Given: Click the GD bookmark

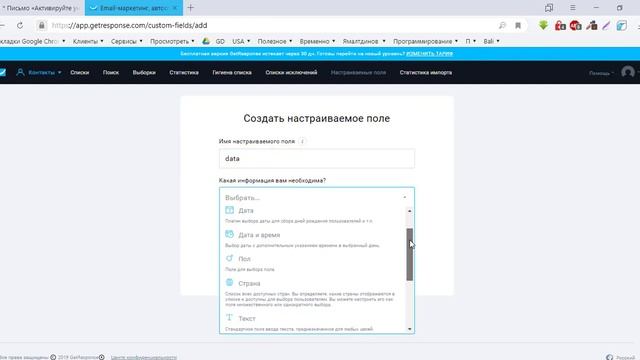Looking at the screenshot, I should 220,41.
